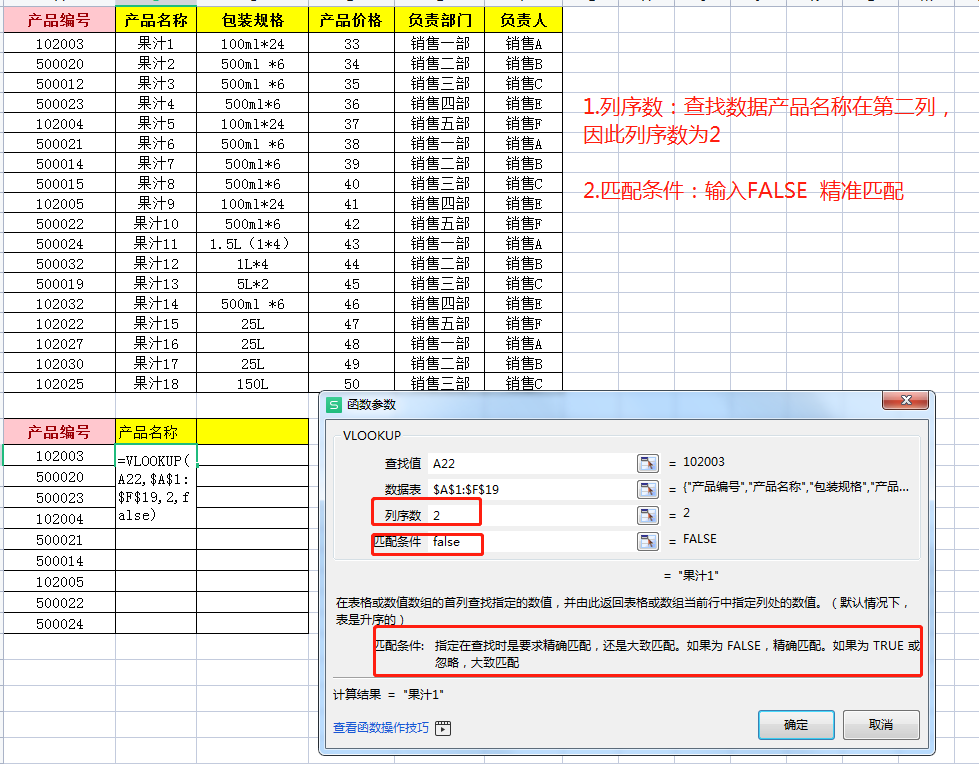This screenshot has height=764, width=979.
Task: Select cell 500012
Action: tap(59, 83)
